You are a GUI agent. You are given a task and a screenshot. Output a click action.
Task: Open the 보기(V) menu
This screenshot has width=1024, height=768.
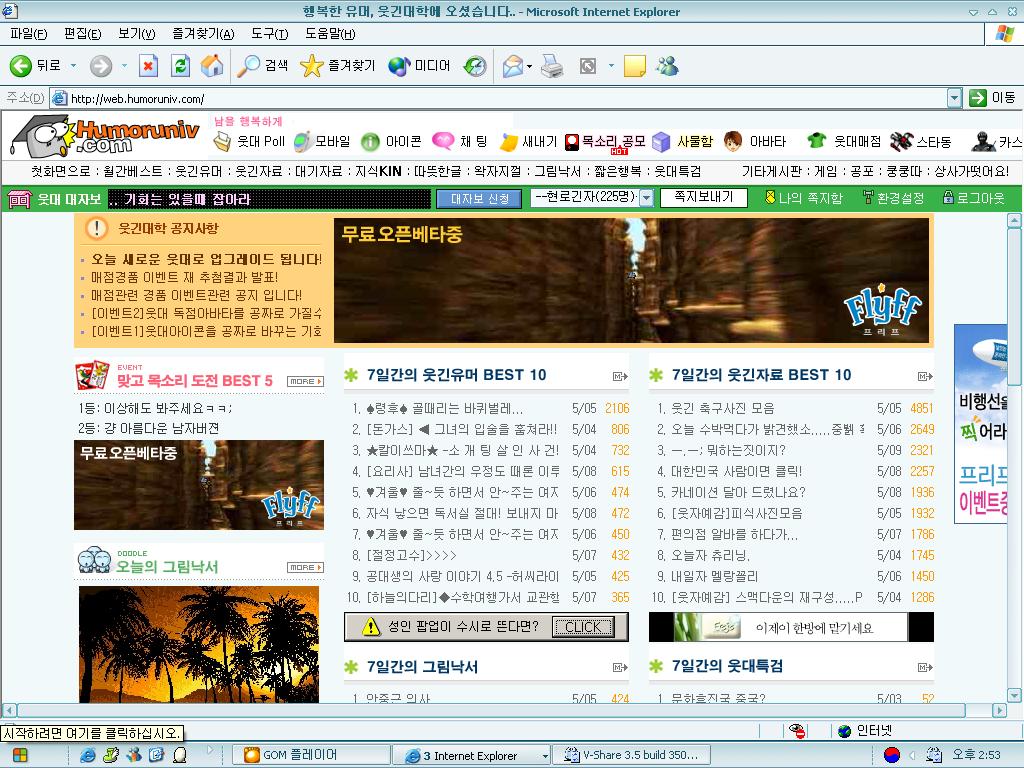136,34
